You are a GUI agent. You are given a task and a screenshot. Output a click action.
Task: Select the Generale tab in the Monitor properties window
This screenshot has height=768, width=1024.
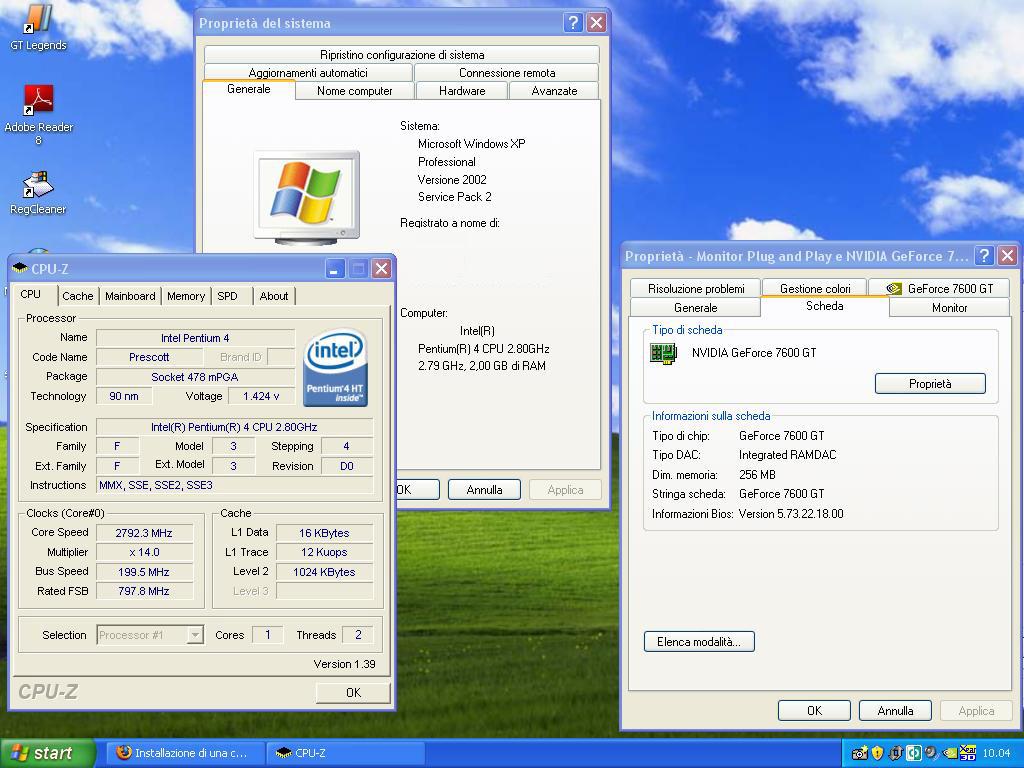coord(696,308)
